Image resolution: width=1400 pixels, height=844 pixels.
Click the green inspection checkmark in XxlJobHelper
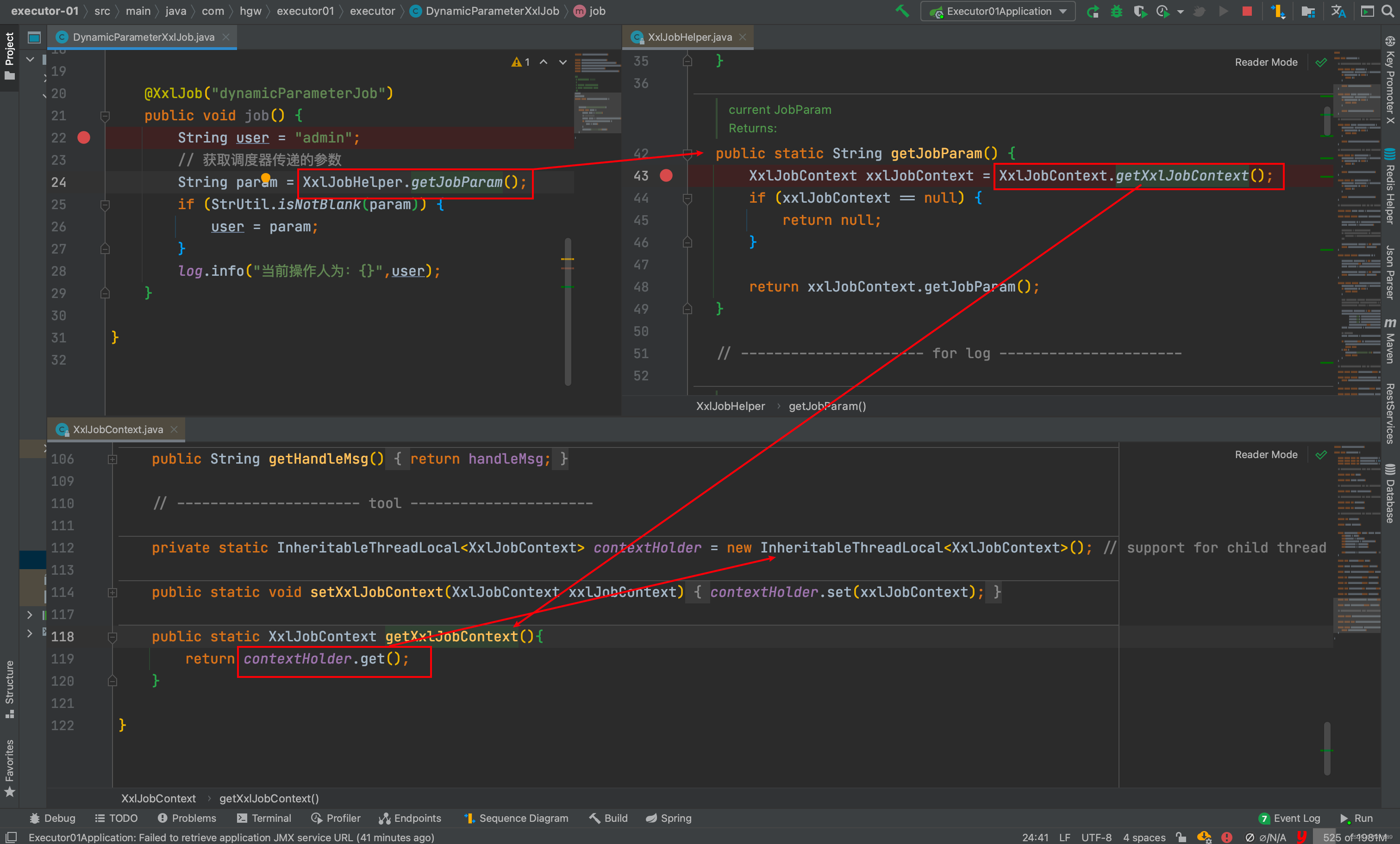coord(1322,62)
